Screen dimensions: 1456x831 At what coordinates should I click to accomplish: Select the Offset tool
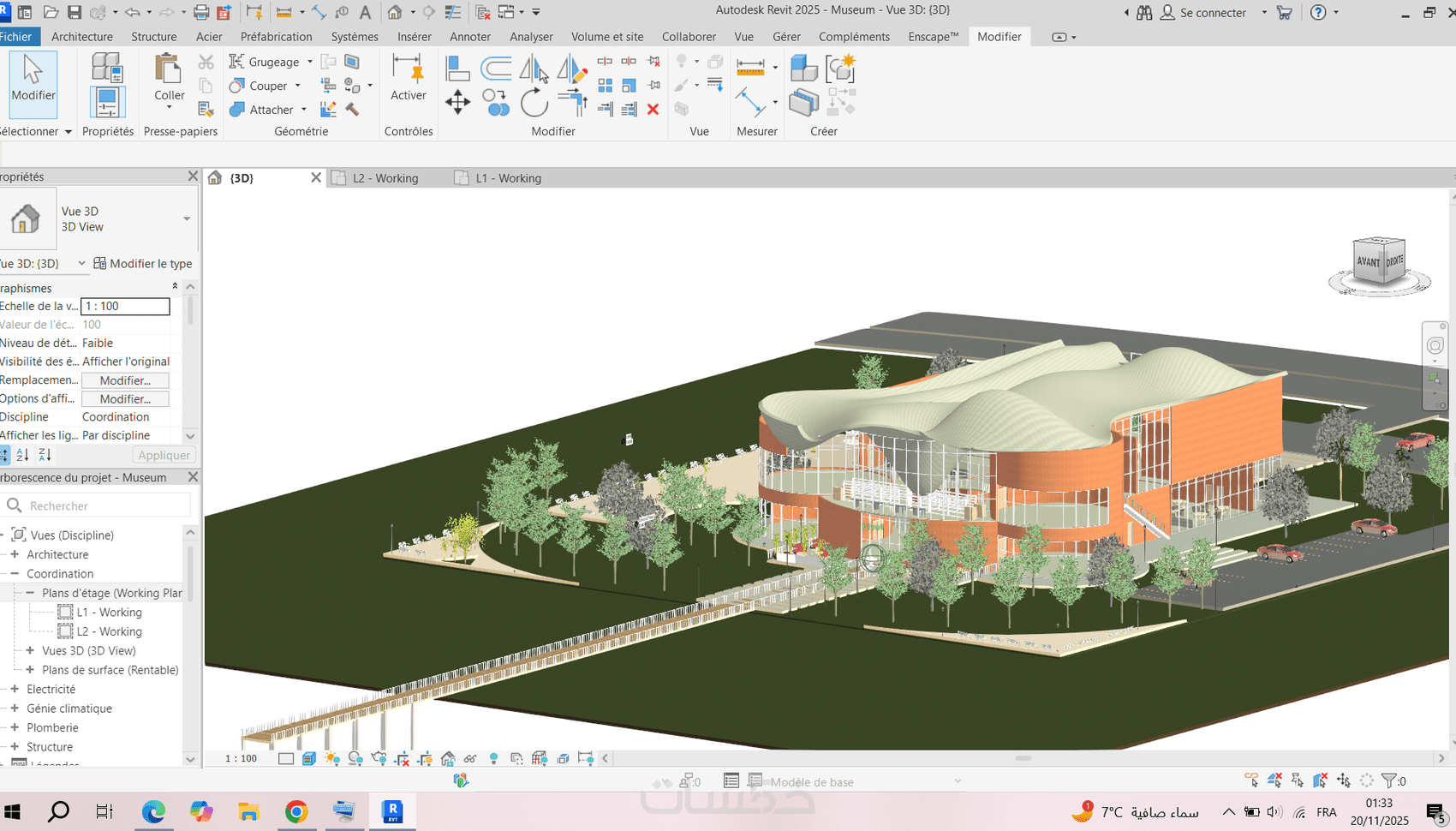pyautogui.click(x=496, y=67)
